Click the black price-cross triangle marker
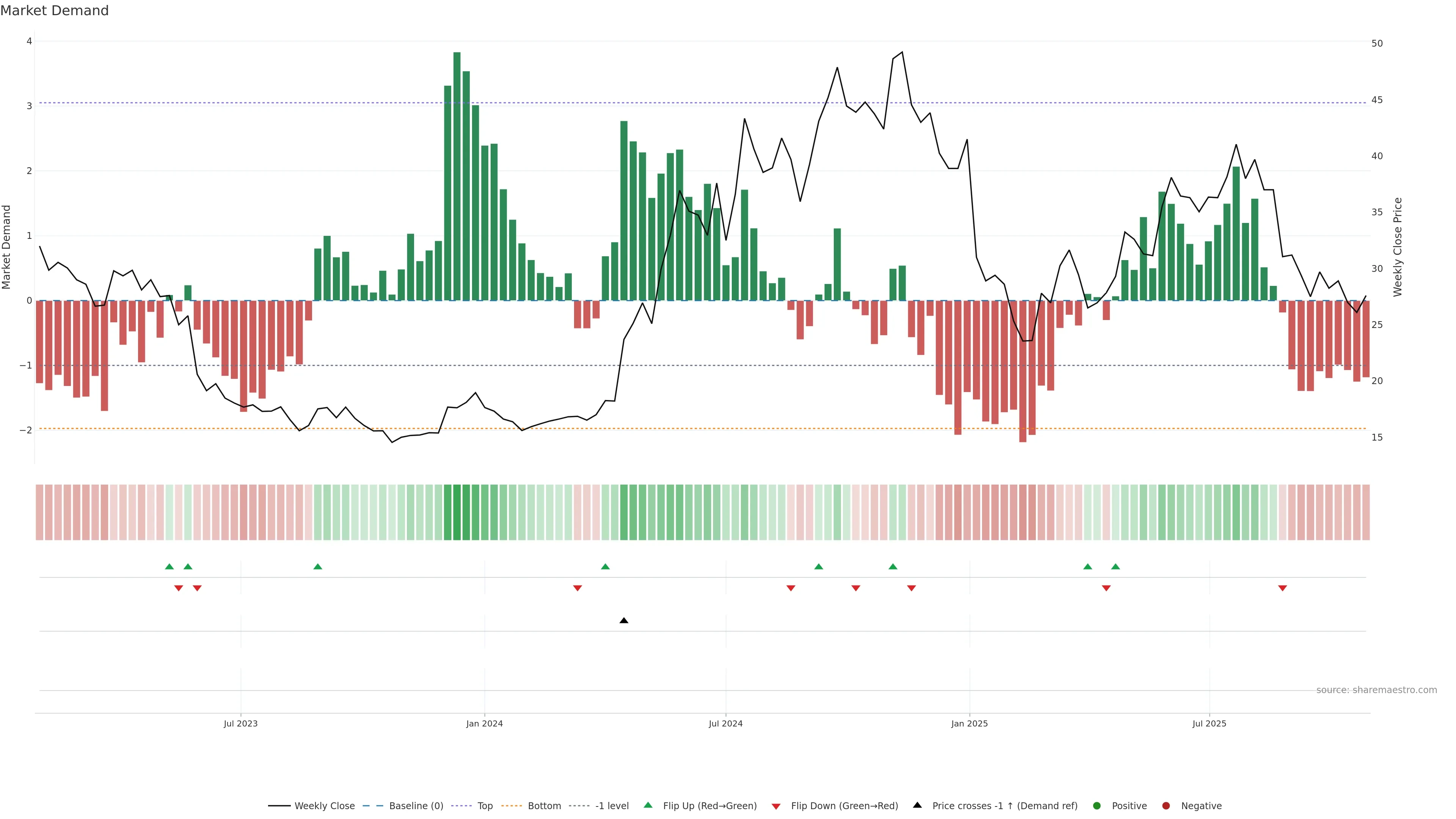Viewport: 1456px width, 819px height. (x=623, y=621)
